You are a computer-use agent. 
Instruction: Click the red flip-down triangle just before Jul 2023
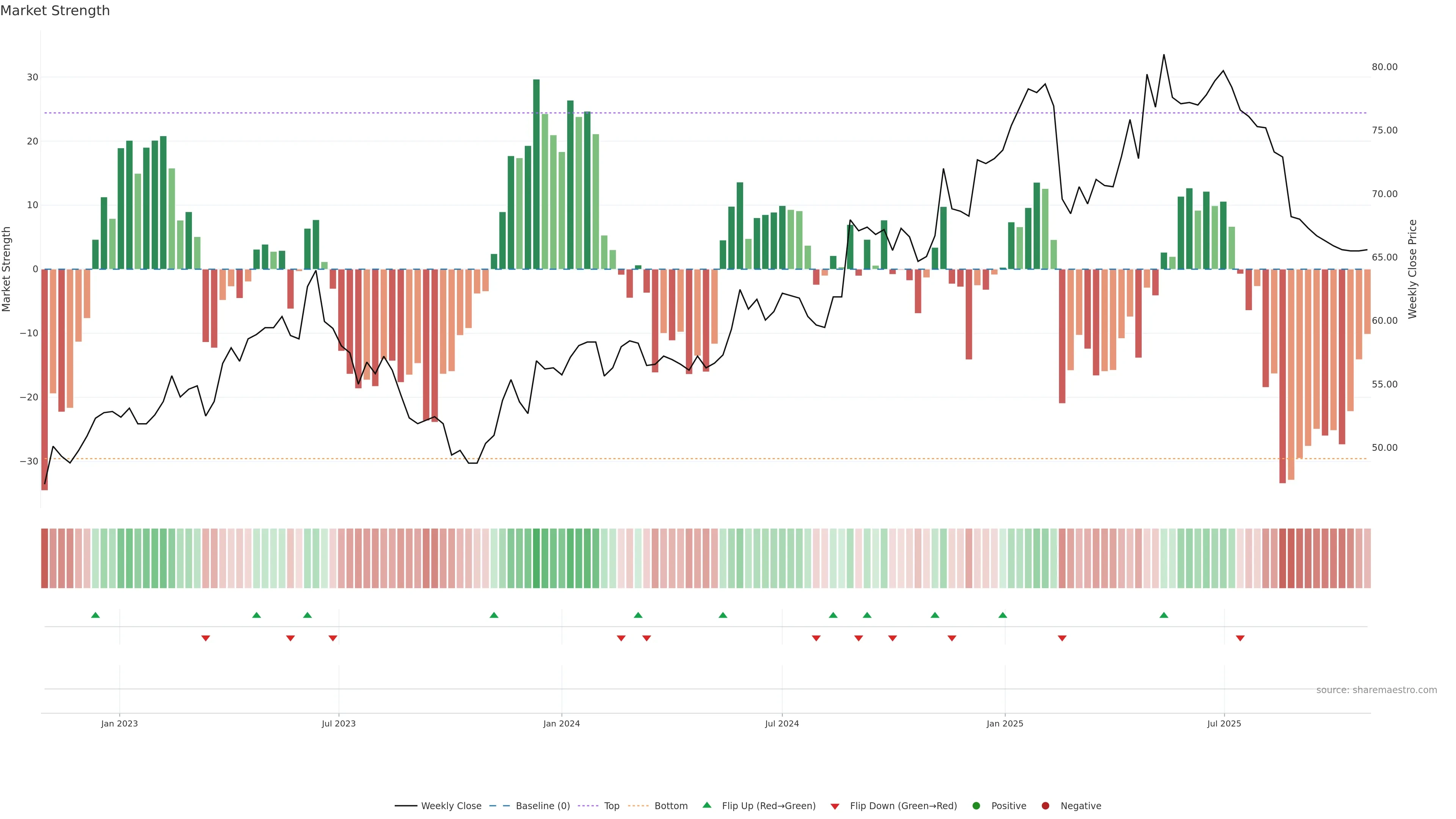pyautogui.click(x=333, y=638)
